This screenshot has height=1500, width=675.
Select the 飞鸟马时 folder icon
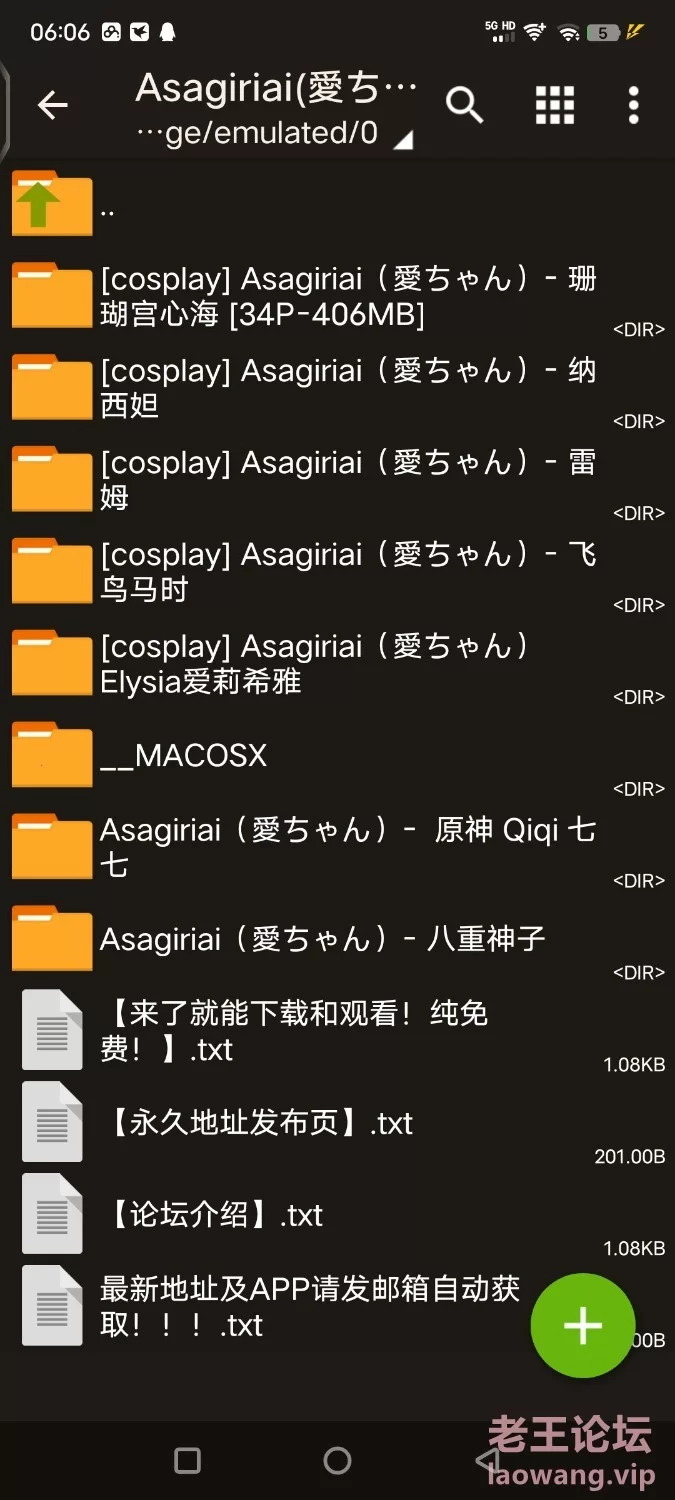52,572
